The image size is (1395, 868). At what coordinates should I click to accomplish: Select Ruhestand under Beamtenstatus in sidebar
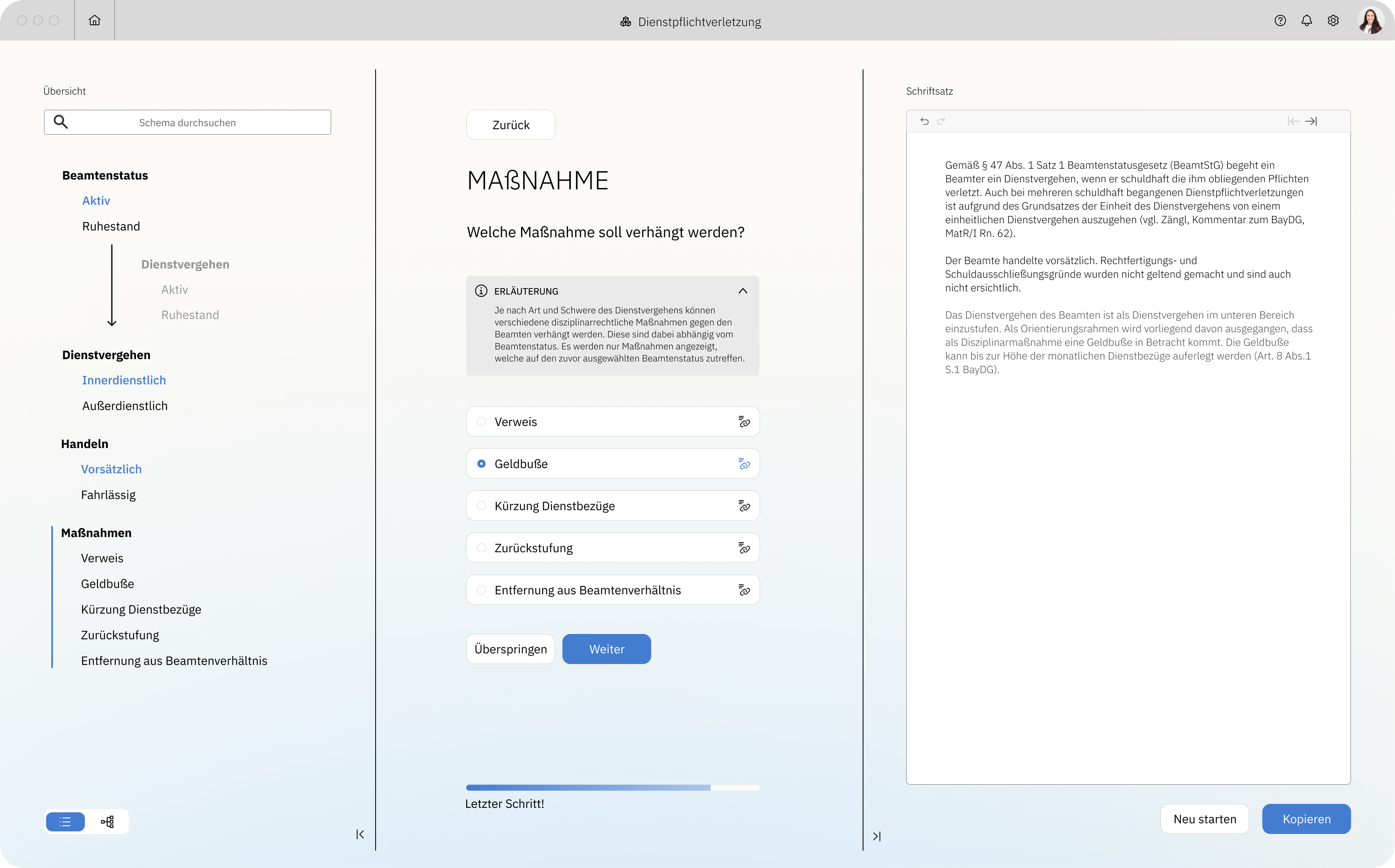click(111, 226)
